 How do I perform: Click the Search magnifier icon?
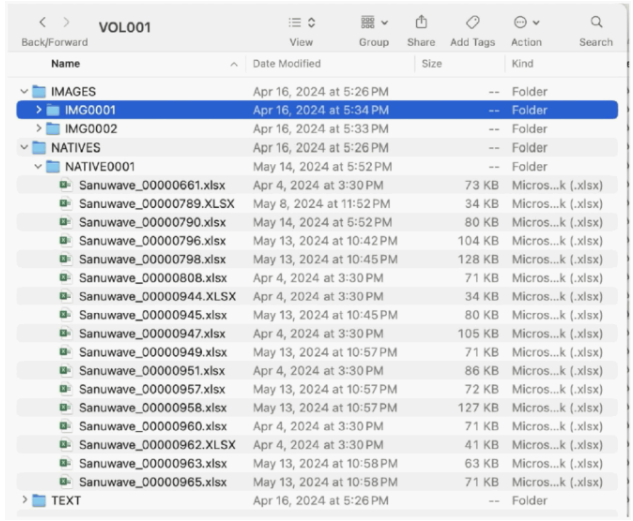click(x=596, y=22)
